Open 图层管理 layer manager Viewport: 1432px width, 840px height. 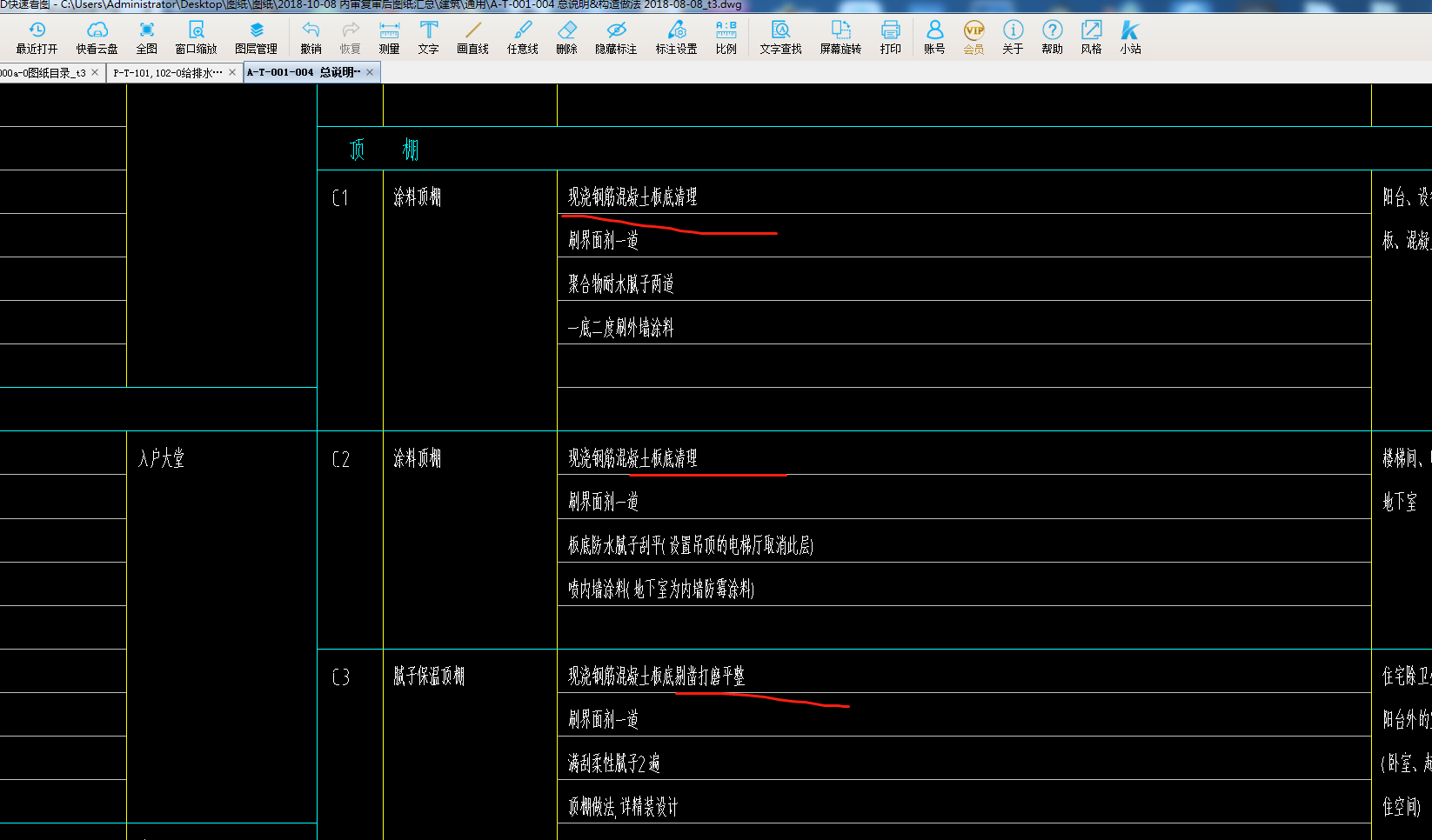pyautogui.click(x=256, y=38)
